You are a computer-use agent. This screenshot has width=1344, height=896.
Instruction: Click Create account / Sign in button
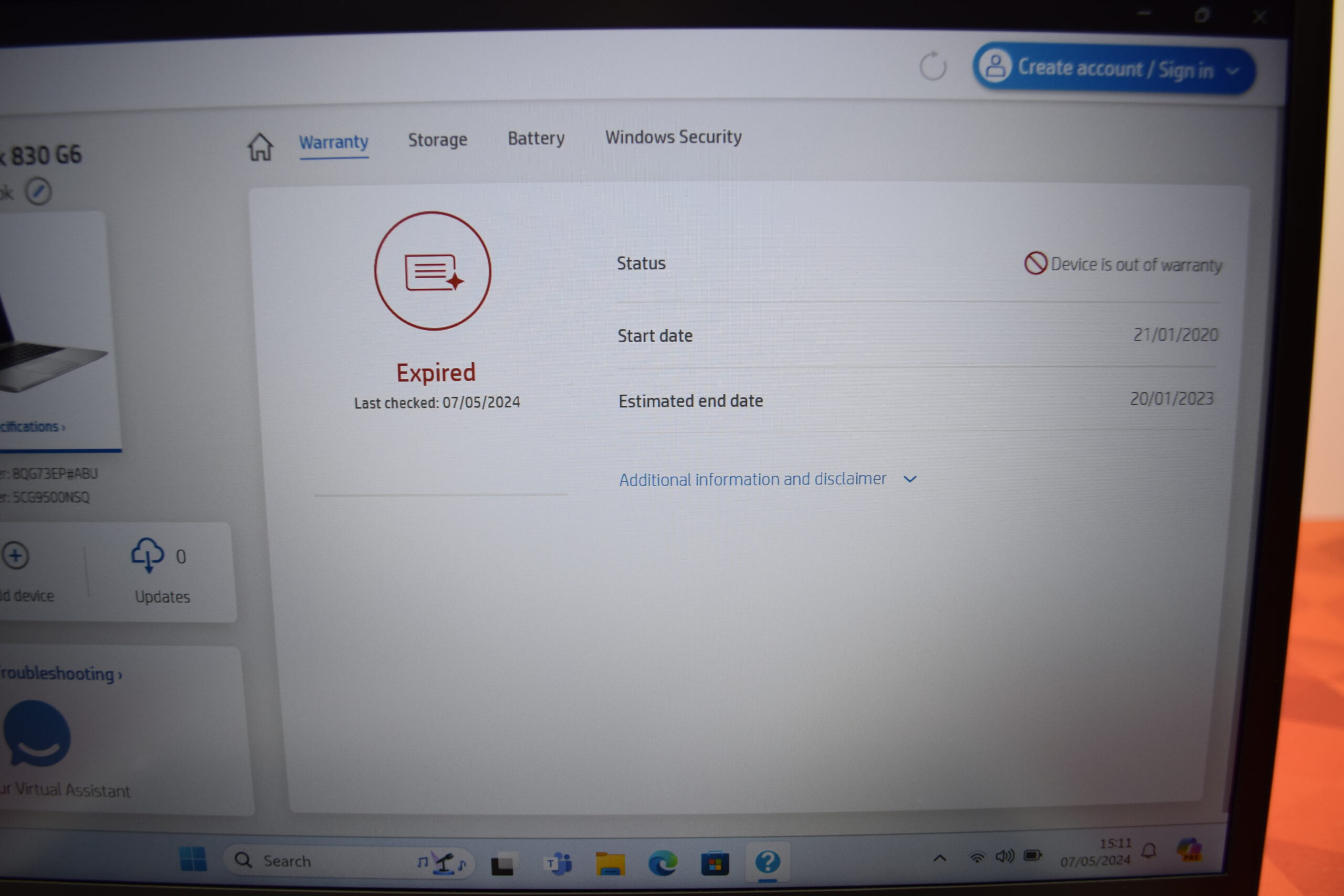click(1114, 69)
